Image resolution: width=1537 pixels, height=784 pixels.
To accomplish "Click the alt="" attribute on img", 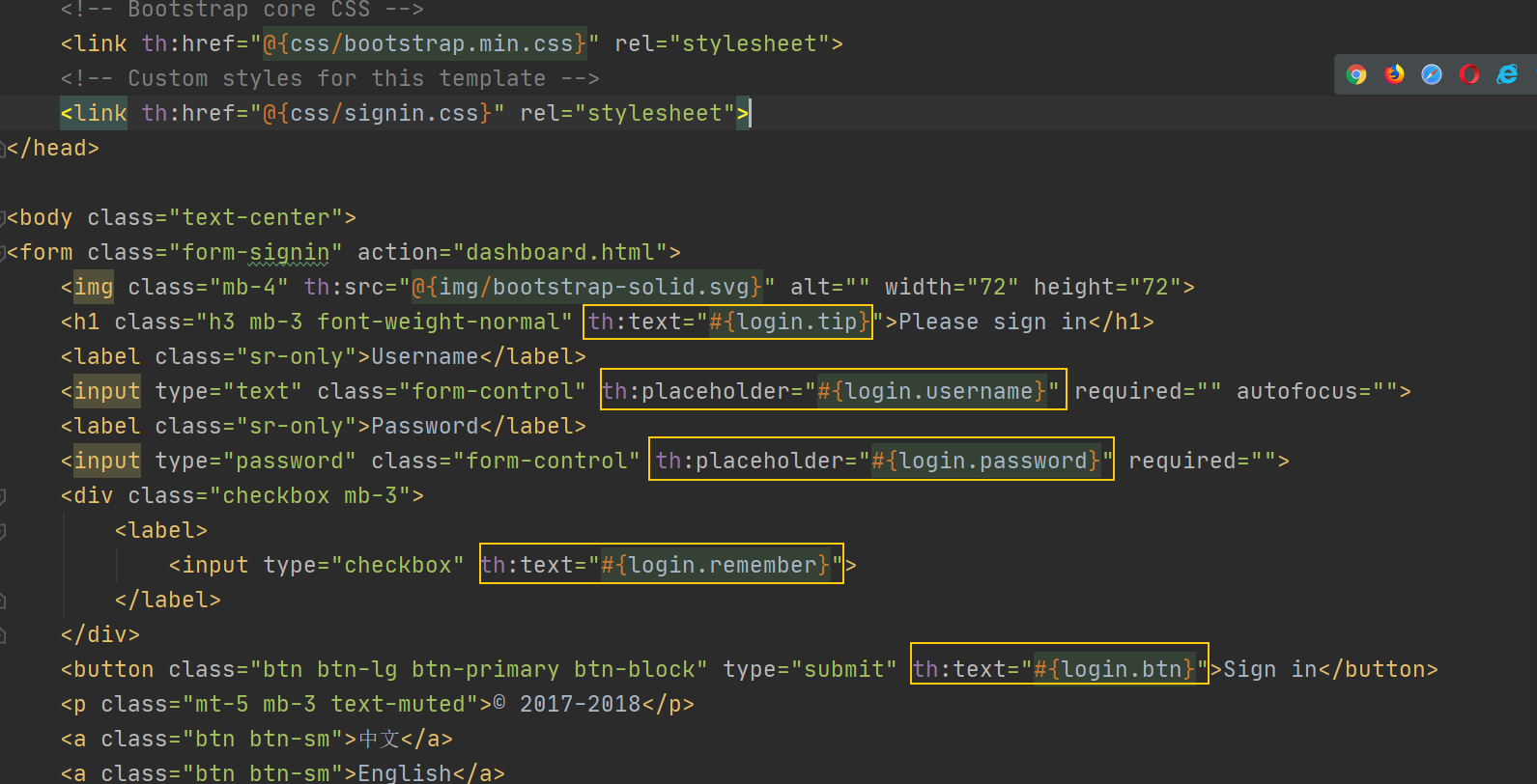I will point(830,287).
